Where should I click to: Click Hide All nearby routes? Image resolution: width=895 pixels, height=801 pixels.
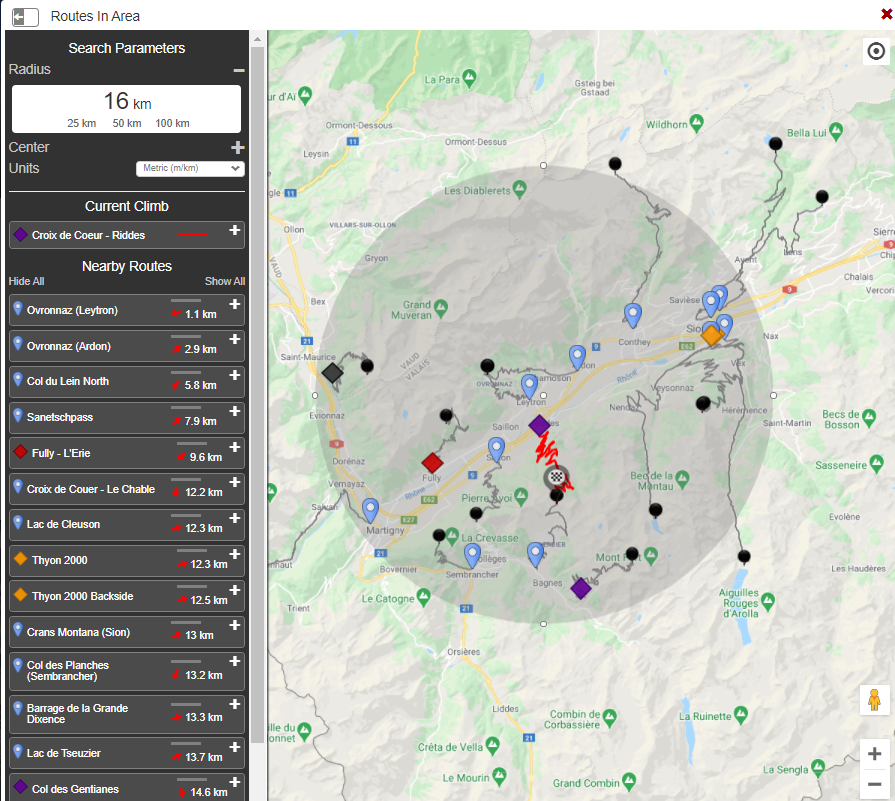(26, 281)
